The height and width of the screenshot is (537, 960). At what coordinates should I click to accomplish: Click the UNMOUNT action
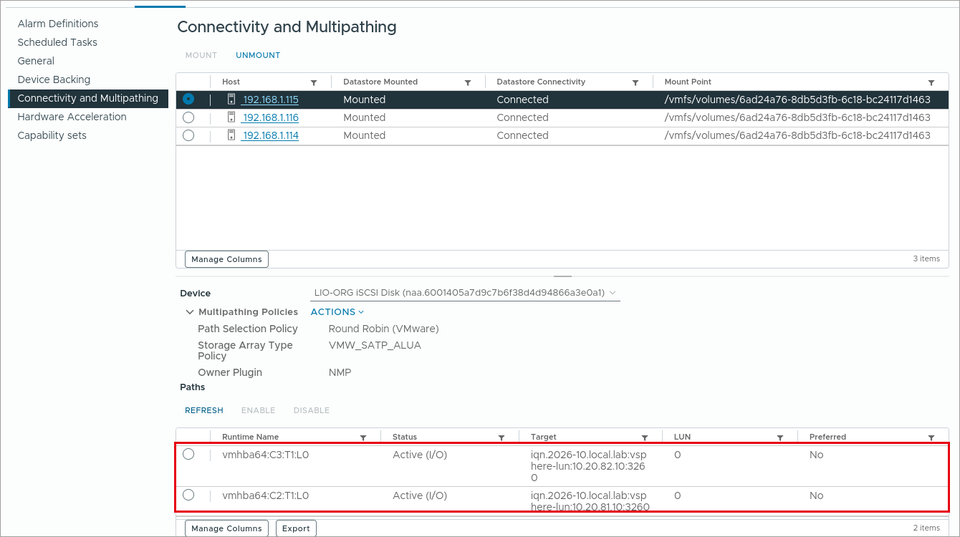click(258, 55)
